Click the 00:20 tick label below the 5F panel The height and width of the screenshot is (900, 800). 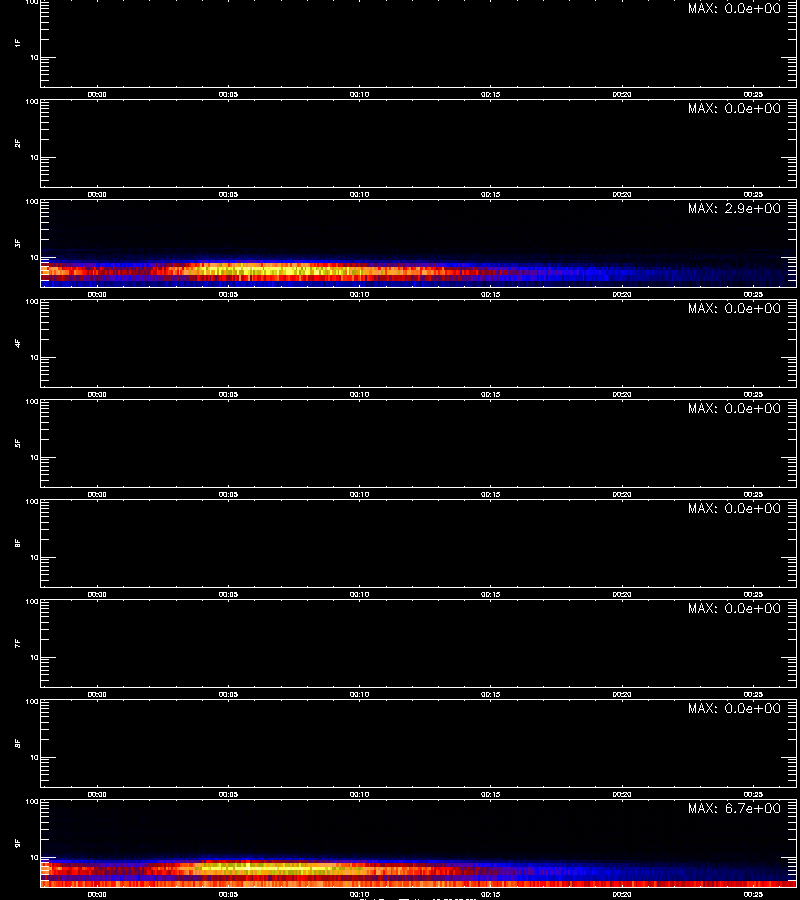coord(622,494)
